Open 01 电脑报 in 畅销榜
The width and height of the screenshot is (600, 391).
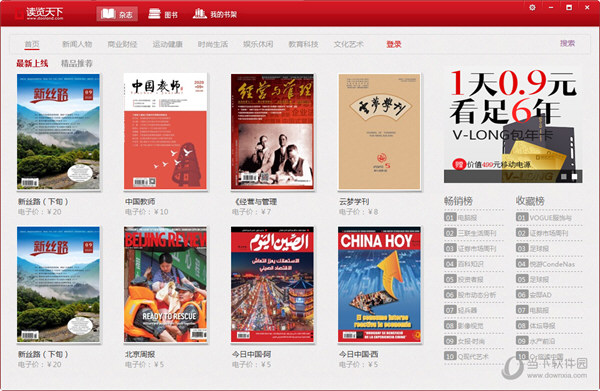[461, 218]
